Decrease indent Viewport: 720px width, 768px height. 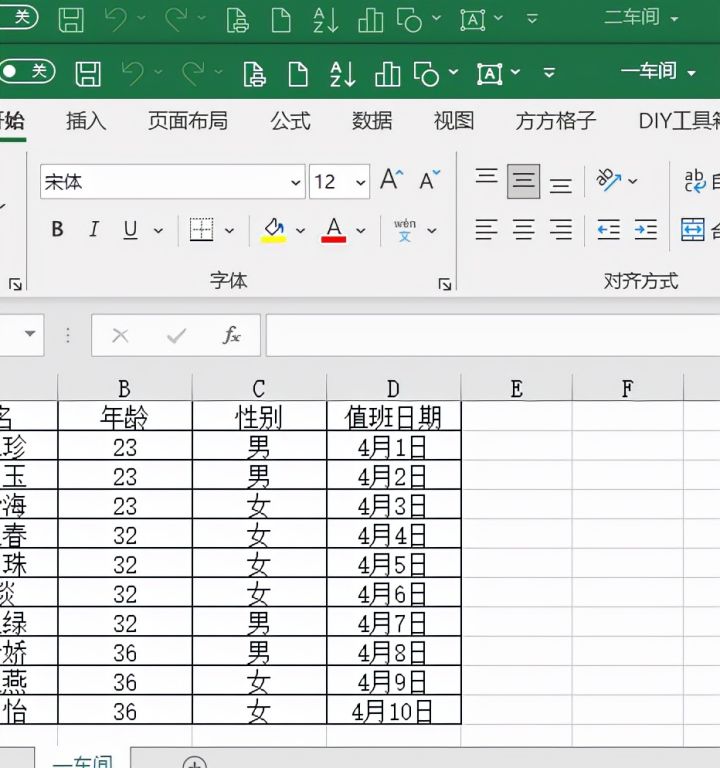pyautogui.click(x=608, y=229)
